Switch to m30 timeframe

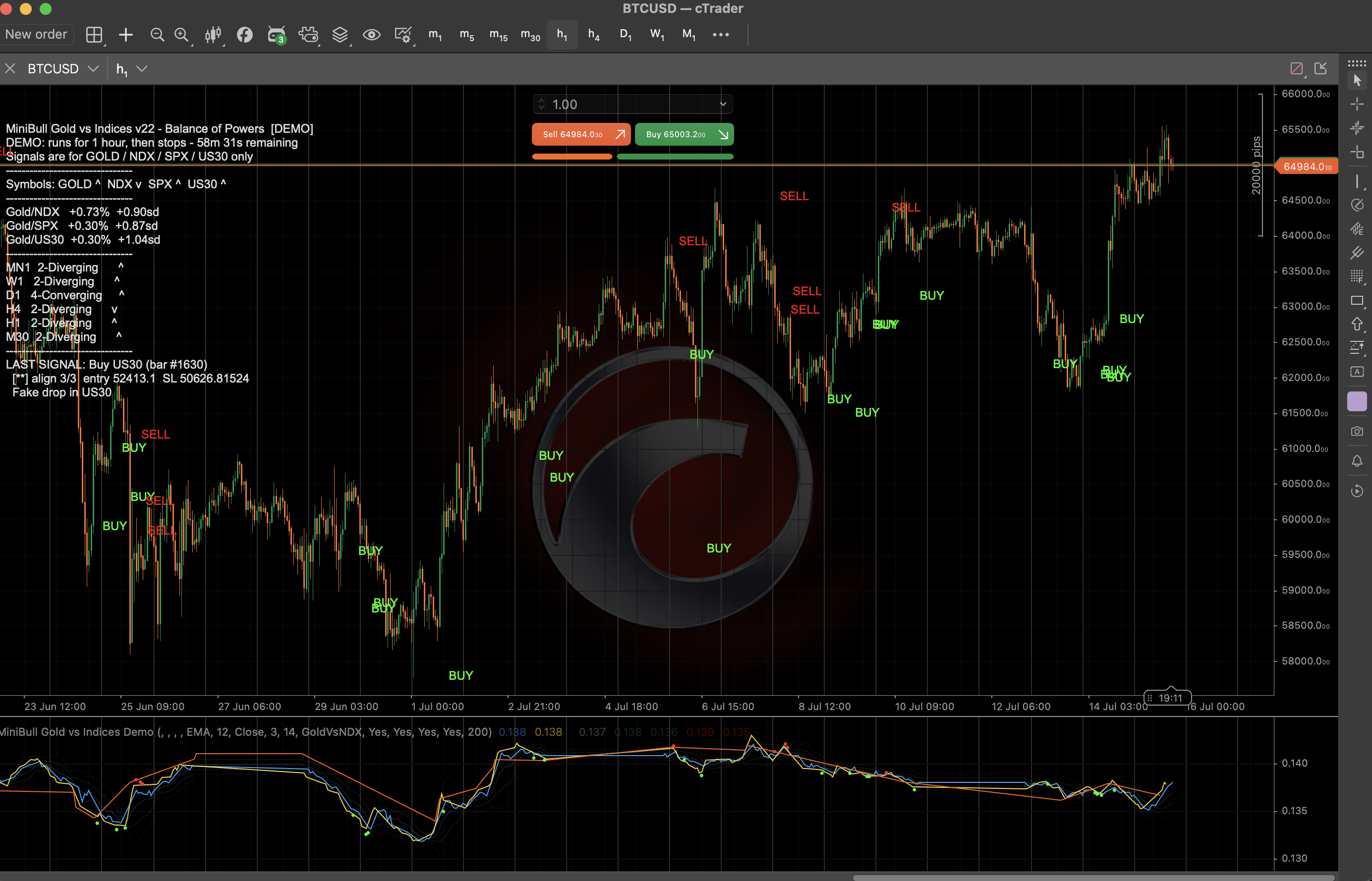coord(530,35)
